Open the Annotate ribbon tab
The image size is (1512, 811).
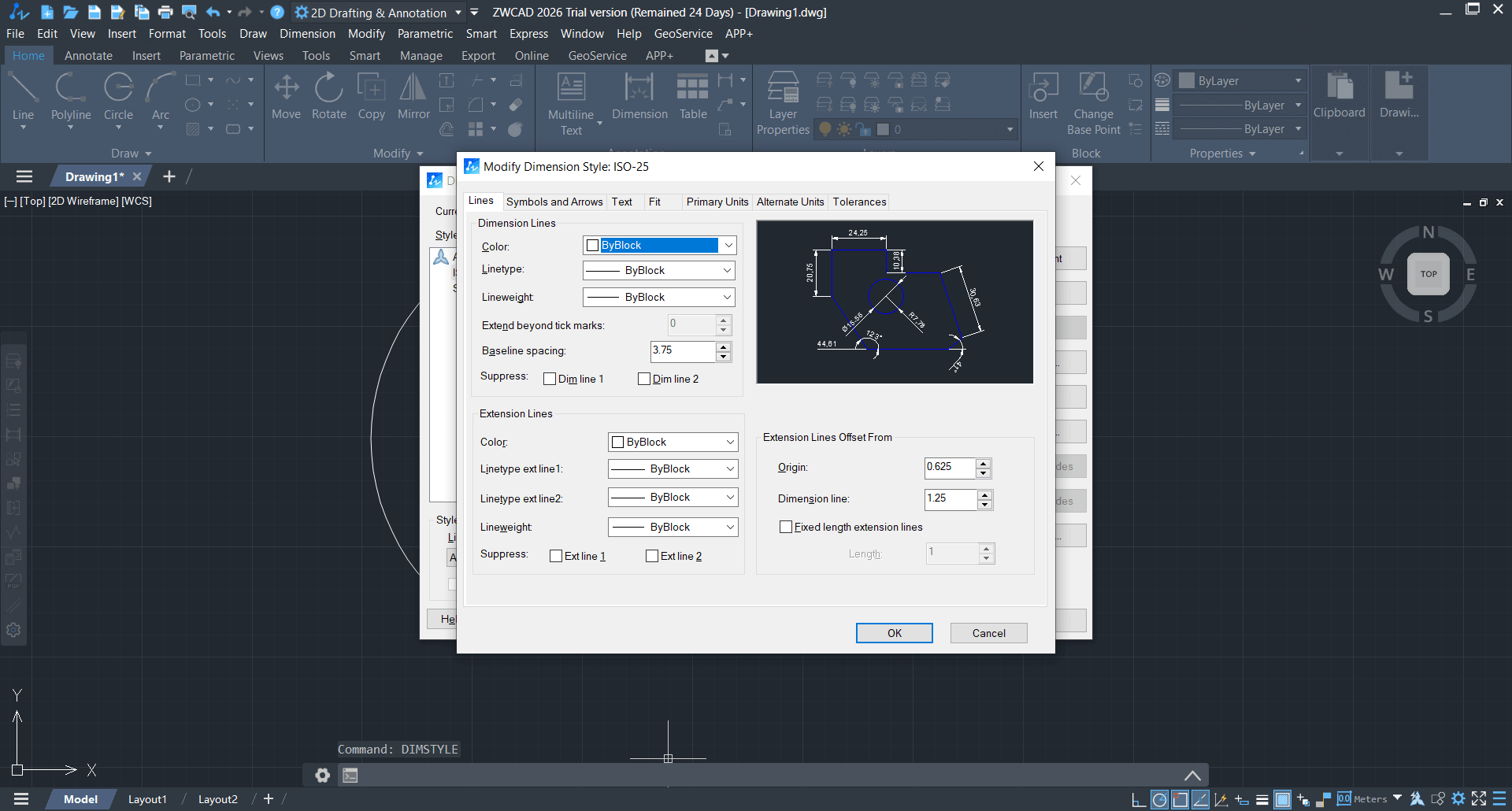pos(88,56)
